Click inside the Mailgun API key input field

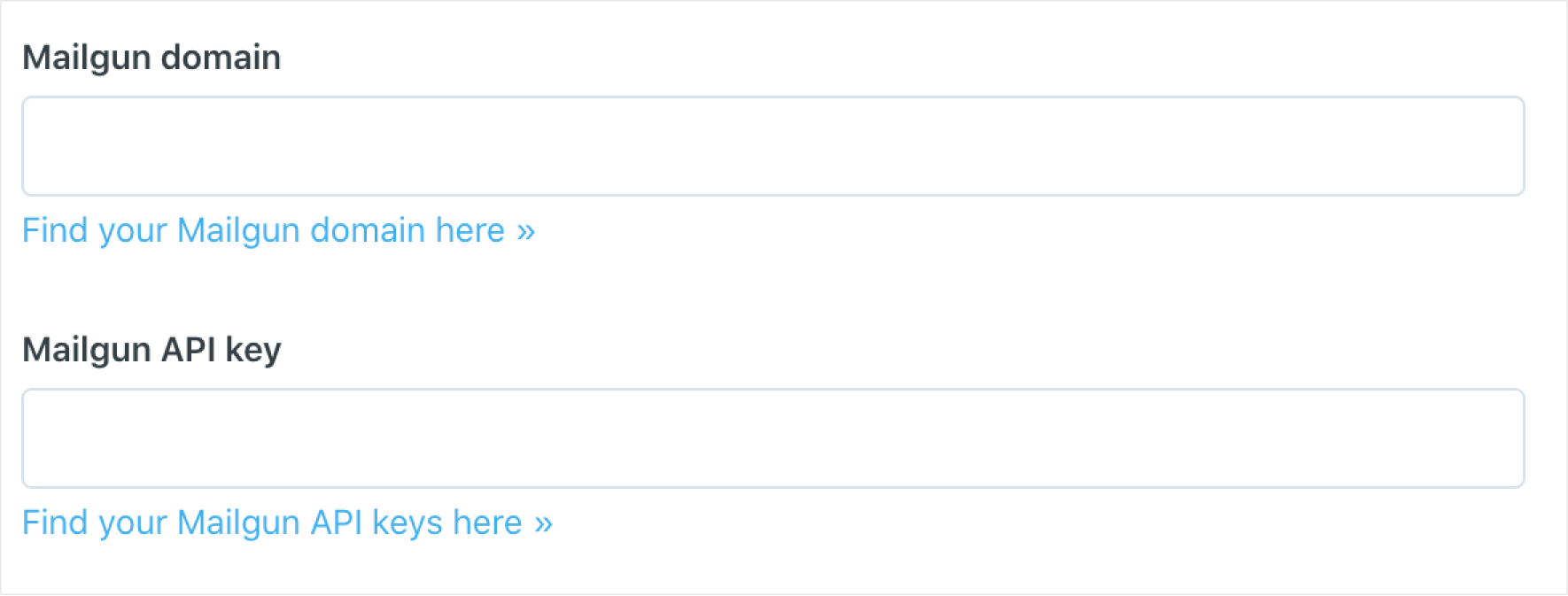pos(771,437)
